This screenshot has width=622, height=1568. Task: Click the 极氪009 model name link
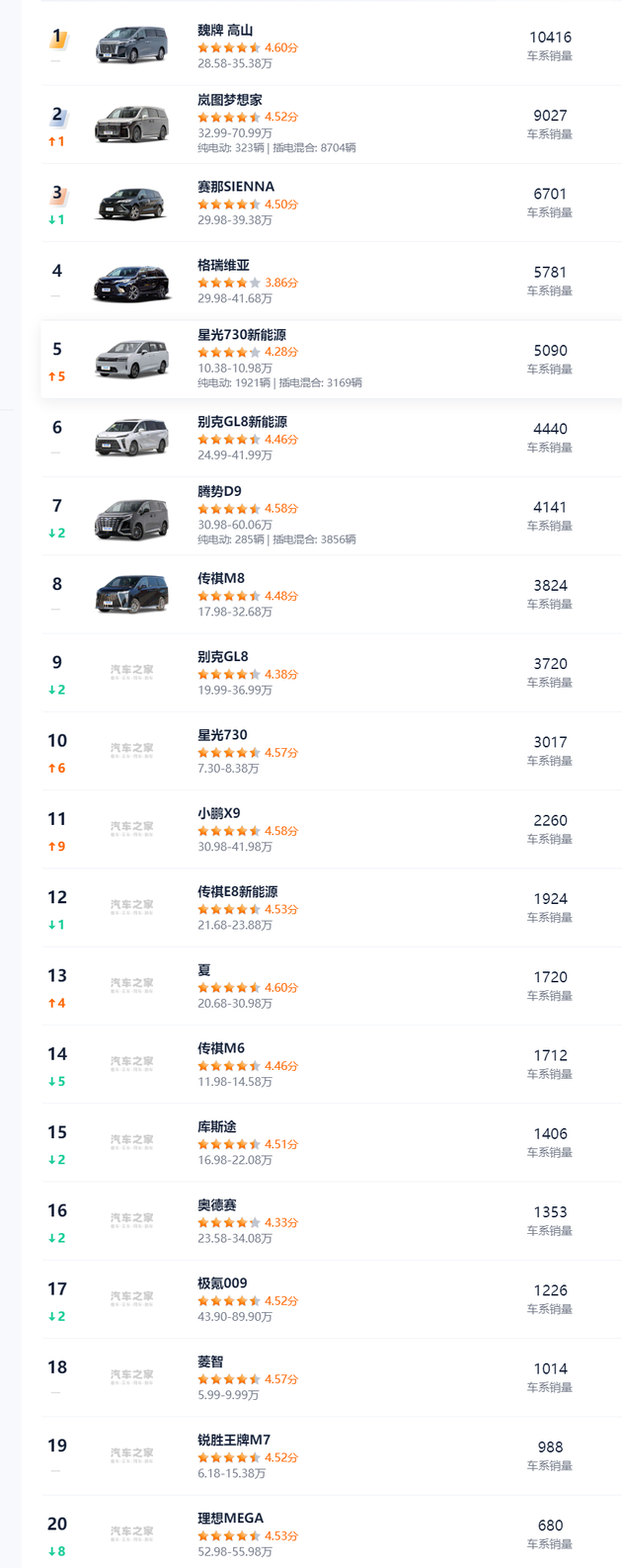222,1283
